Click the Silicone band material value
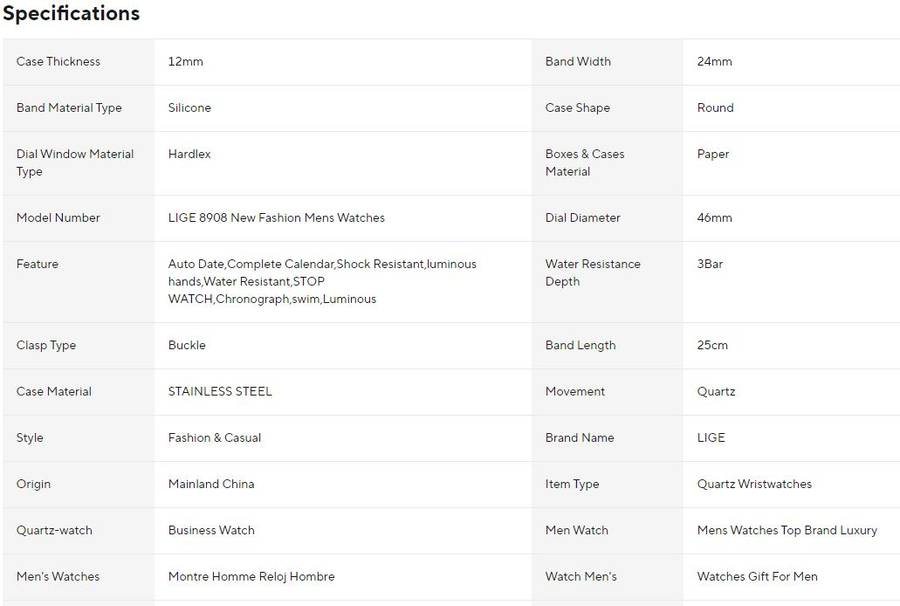The width and height of the screenshot is (900, 606). (189, 108)
